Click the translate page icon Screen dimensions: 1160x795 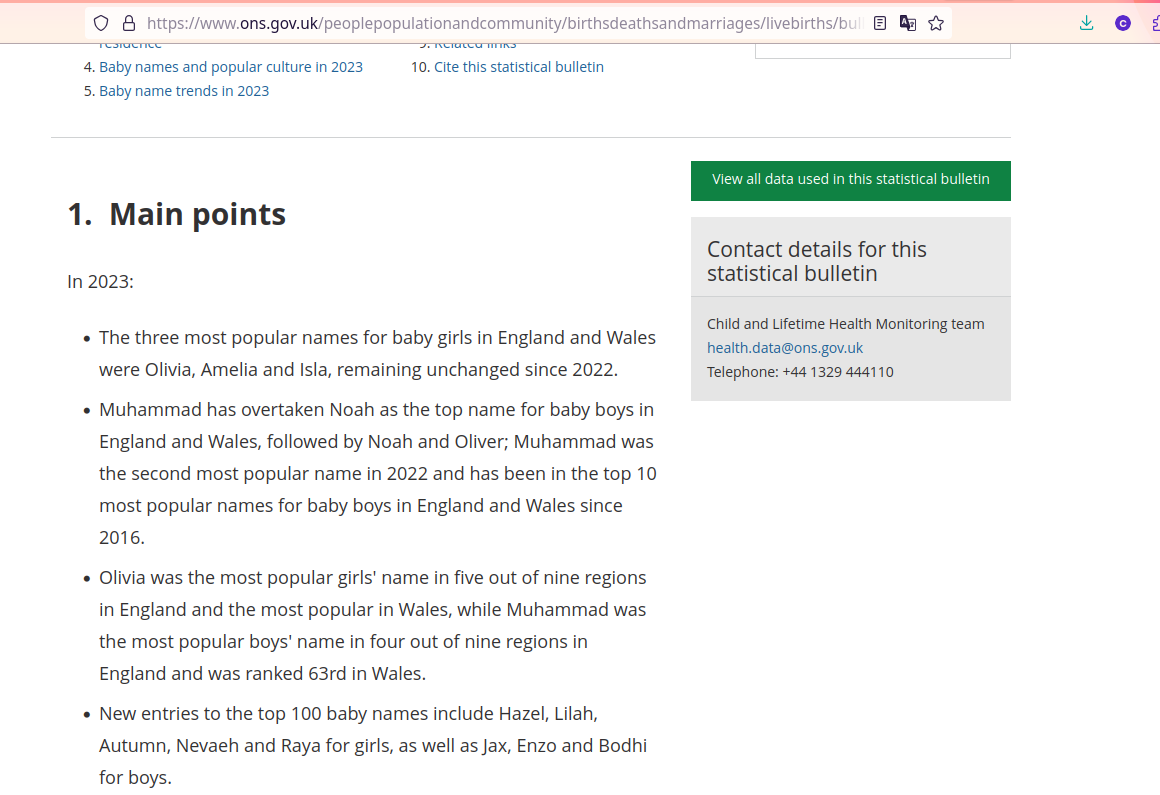point(908,23)
